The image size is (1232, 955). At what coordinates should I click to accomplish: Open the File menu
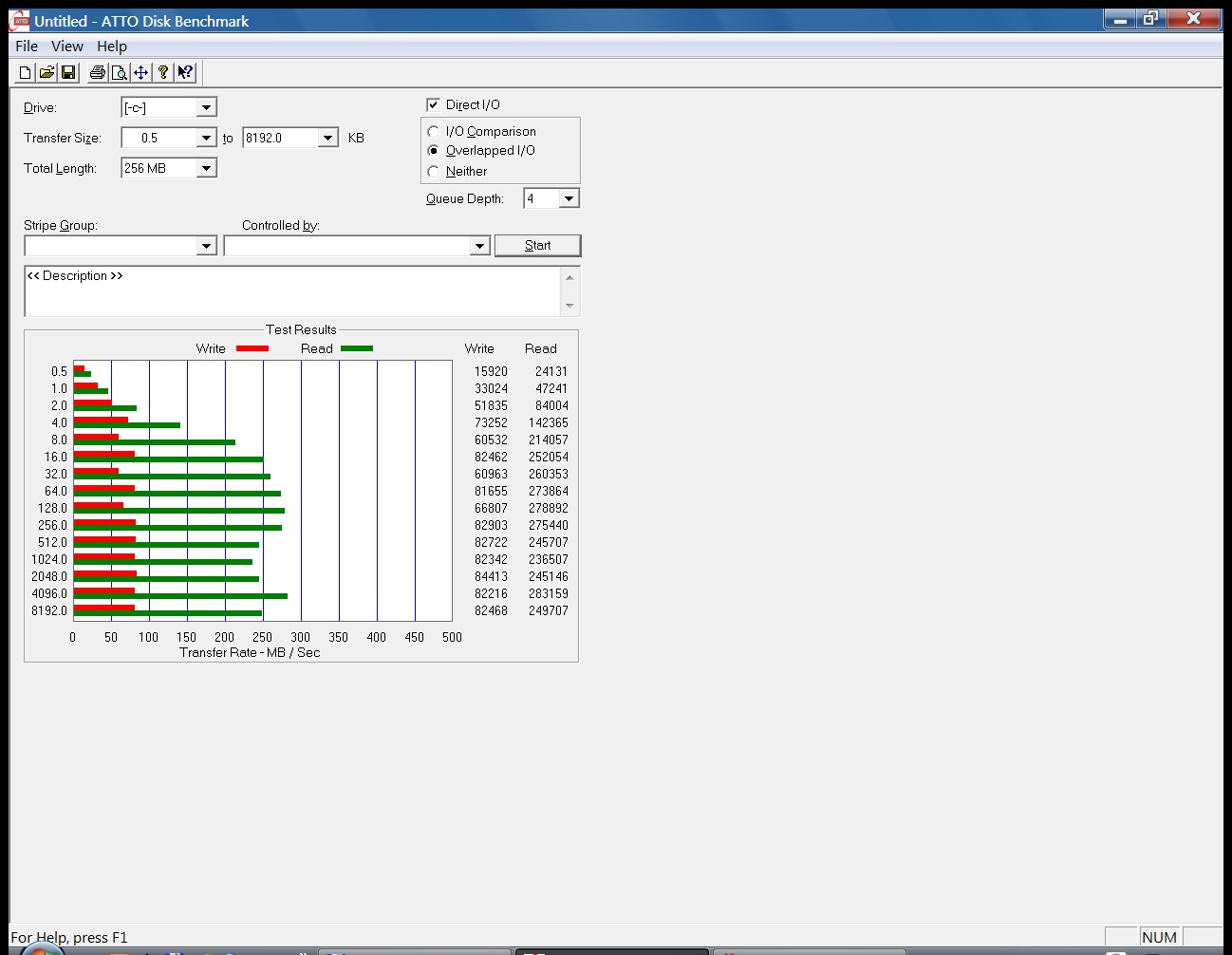27,46
